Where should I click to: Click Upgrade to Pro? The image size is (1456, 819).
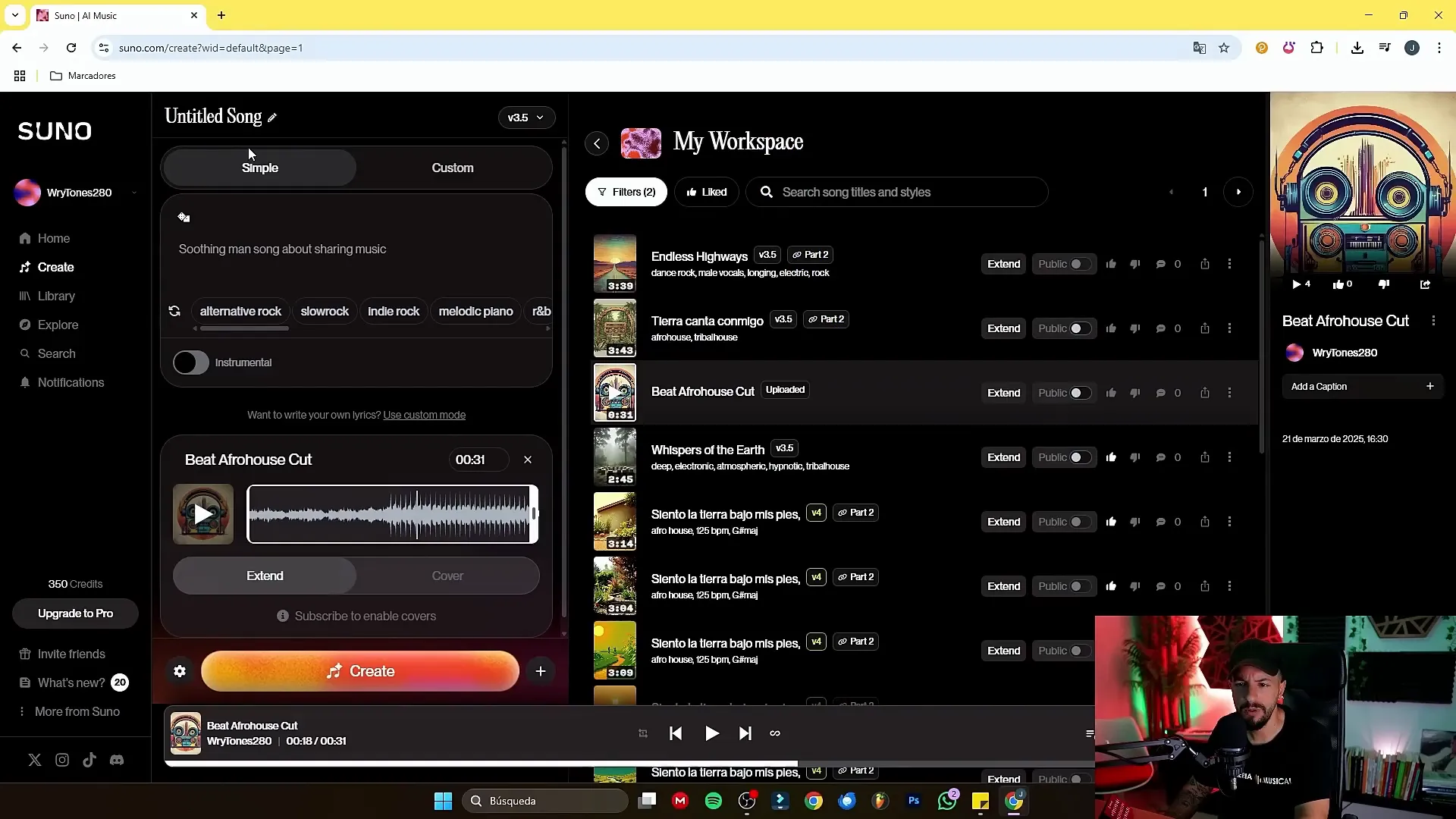pyautogui.click(x=75, y=613)
